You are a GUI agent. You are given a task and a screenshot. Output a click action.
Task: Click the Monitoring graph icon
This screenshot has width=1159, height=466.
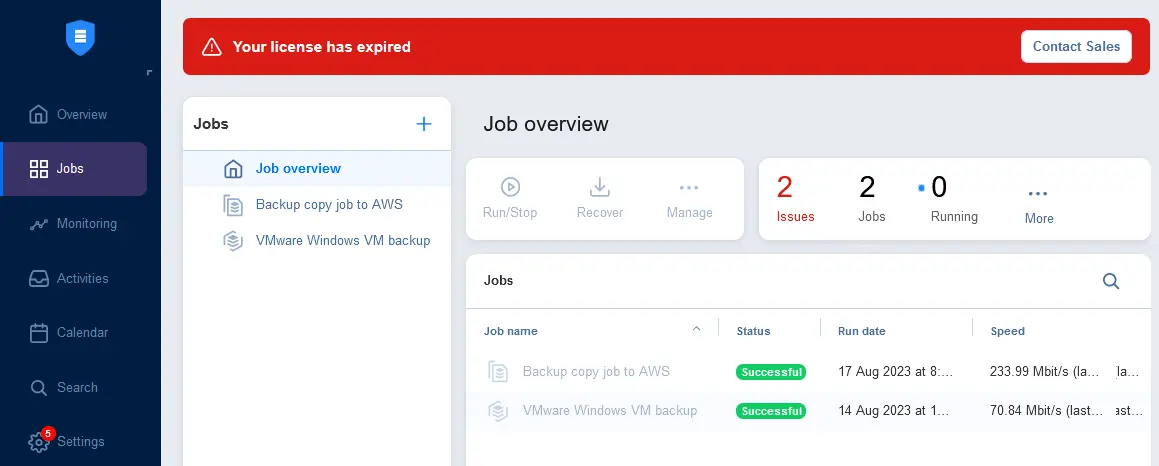click(38, 224)
